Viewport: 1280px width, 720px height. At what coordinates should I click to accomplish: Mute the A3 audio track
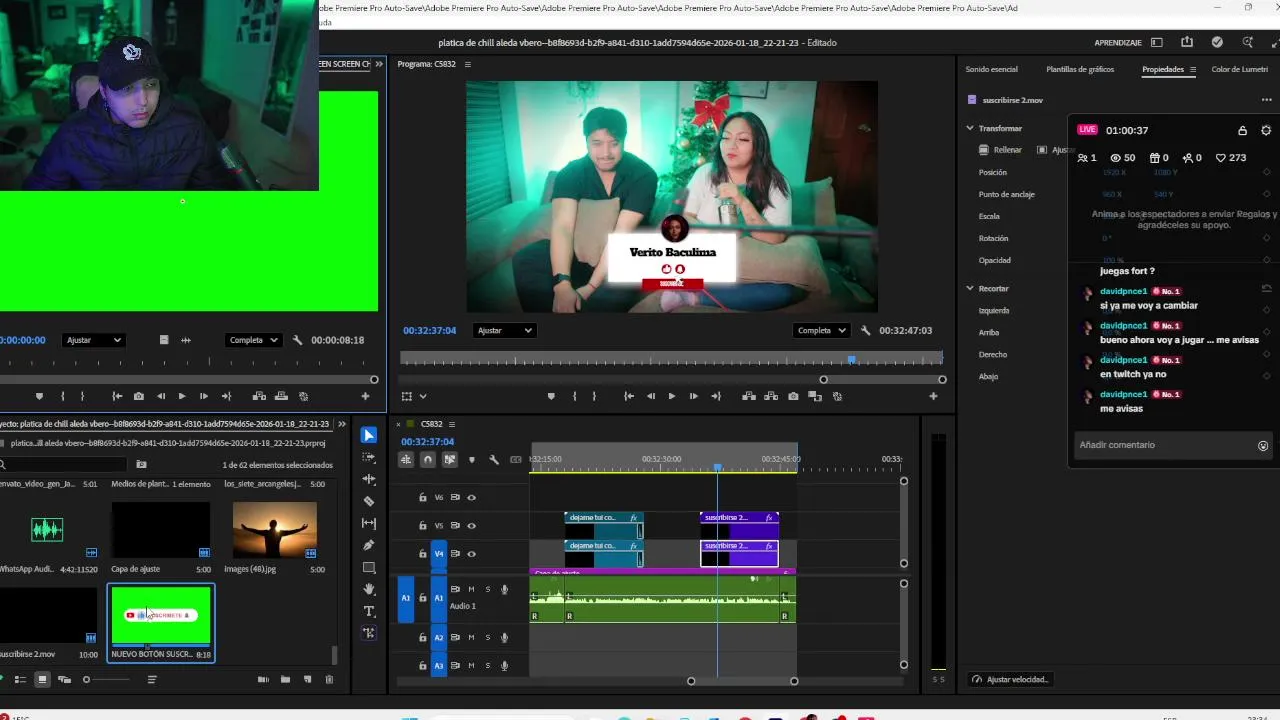pos(471,665)
